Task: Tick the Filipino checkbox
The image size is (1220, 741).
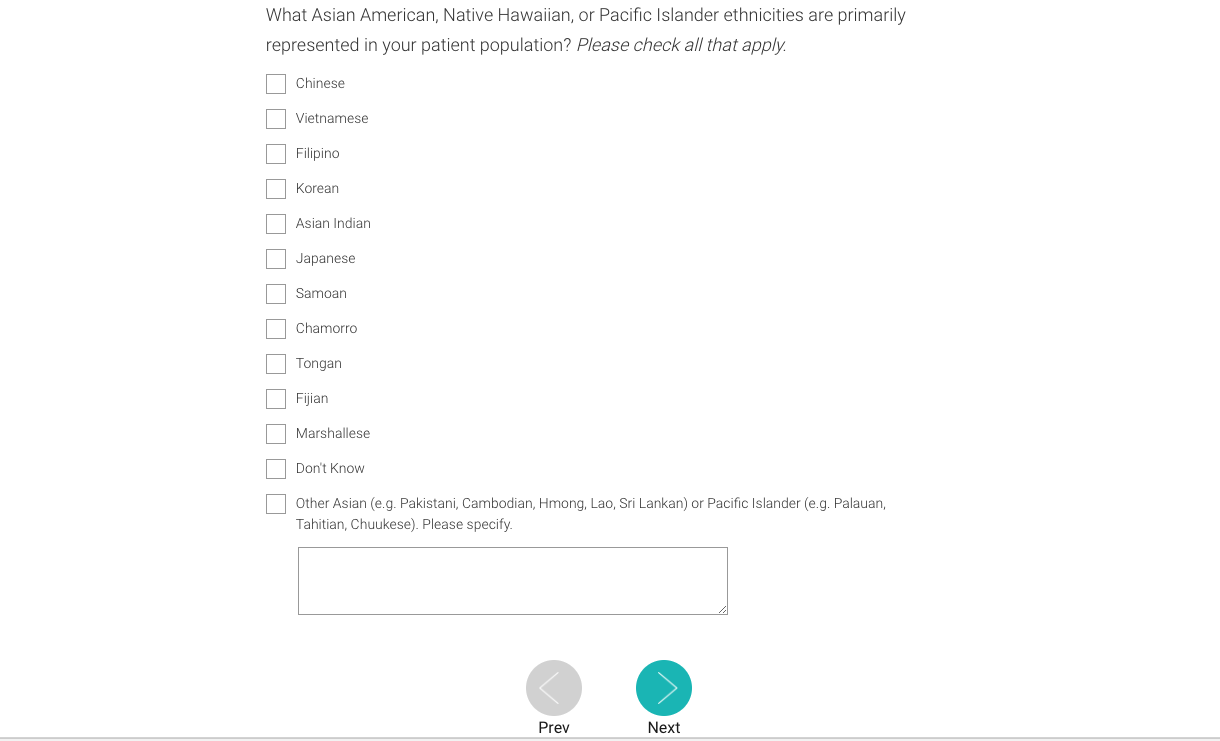Action: (276, 154)
